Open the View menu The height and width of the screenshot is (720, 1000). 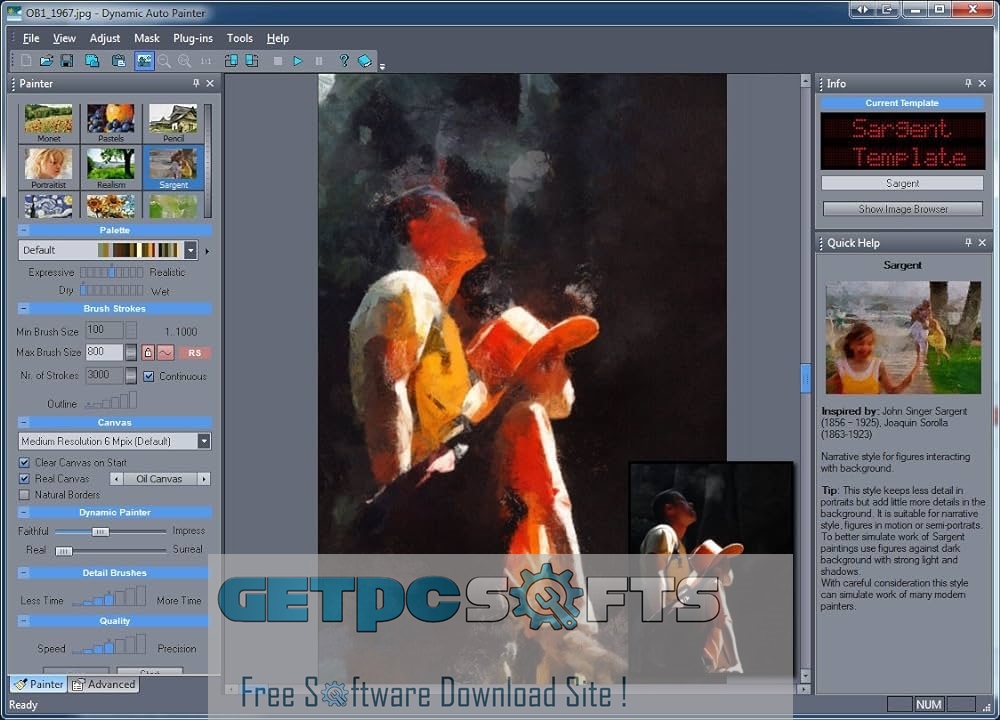(64, 38)
